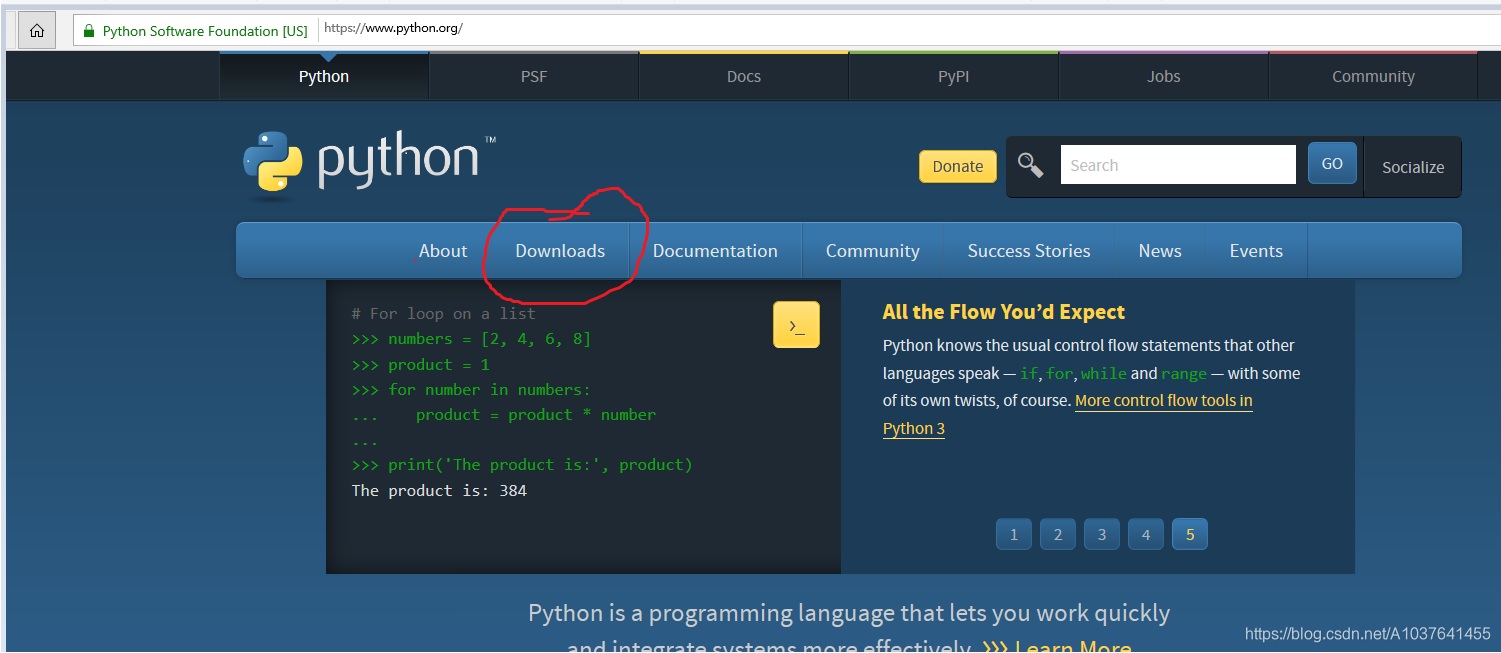This screenshot has width=1501, height=653.
Task: Open the Events navigation menu
Action: coord(1256,251)
